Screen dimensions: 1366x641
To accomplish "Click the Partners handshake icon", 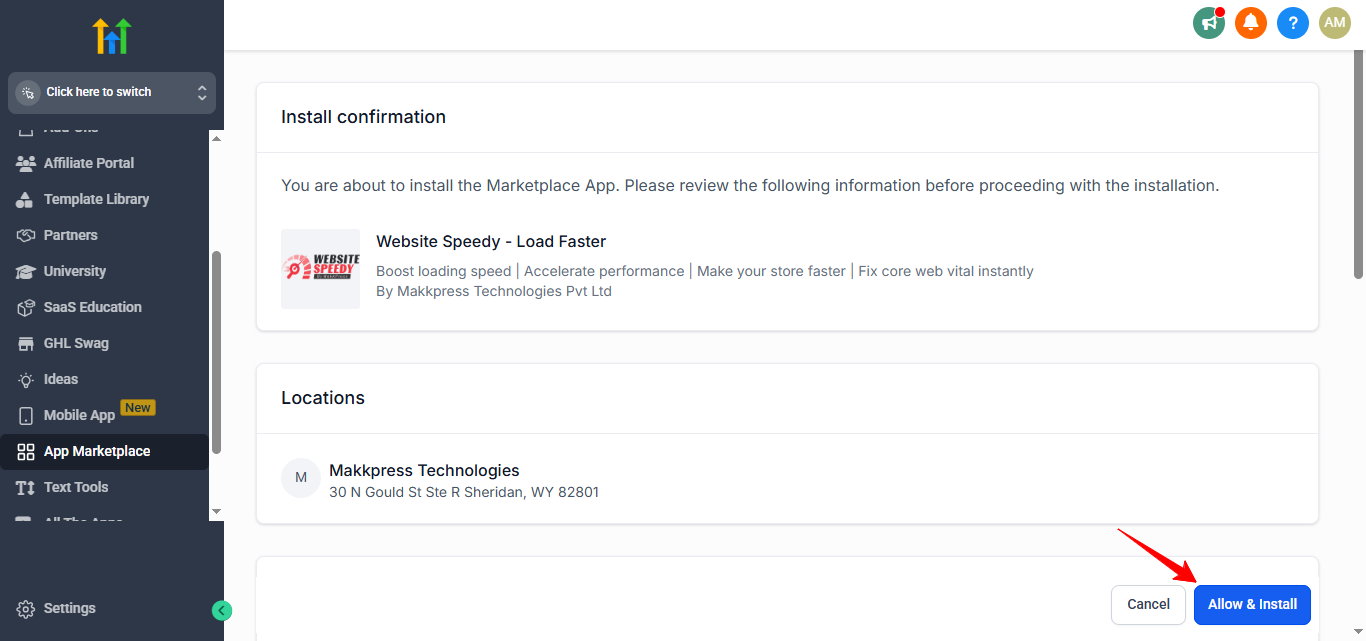I will click(26, 235).
